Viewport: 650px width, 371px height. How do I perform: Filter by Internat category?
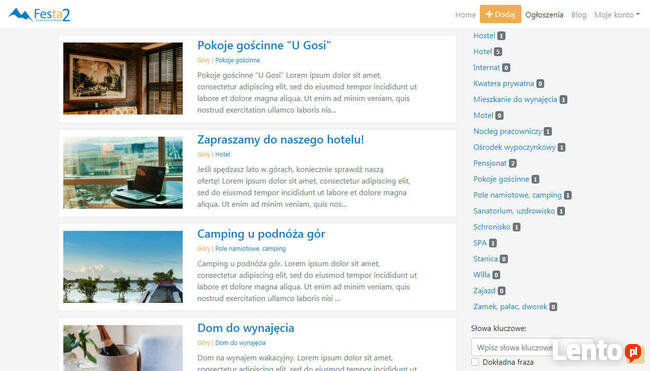(487, 68)
